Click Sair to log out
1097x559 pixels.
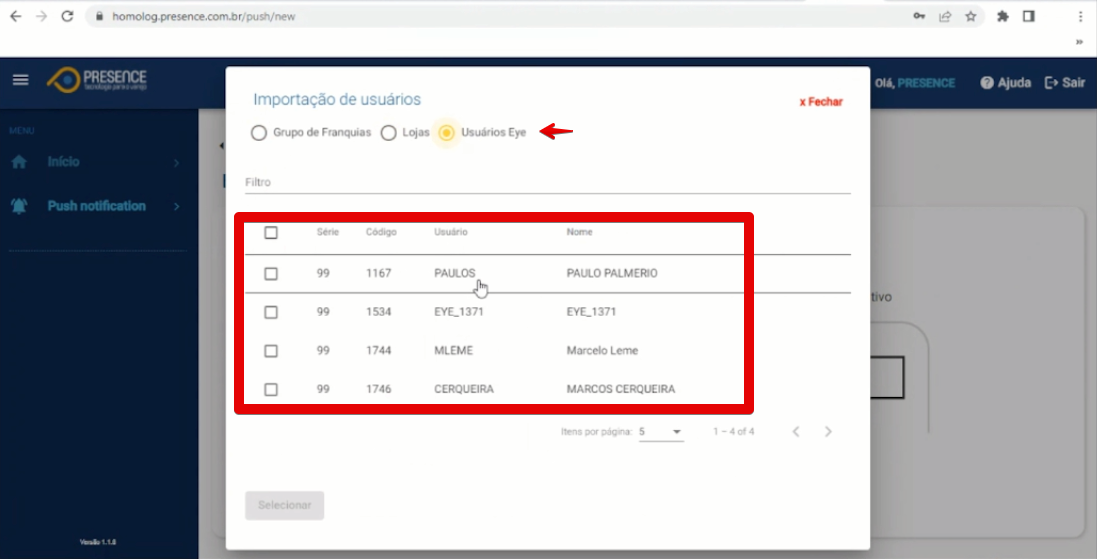pos(1065,83)
